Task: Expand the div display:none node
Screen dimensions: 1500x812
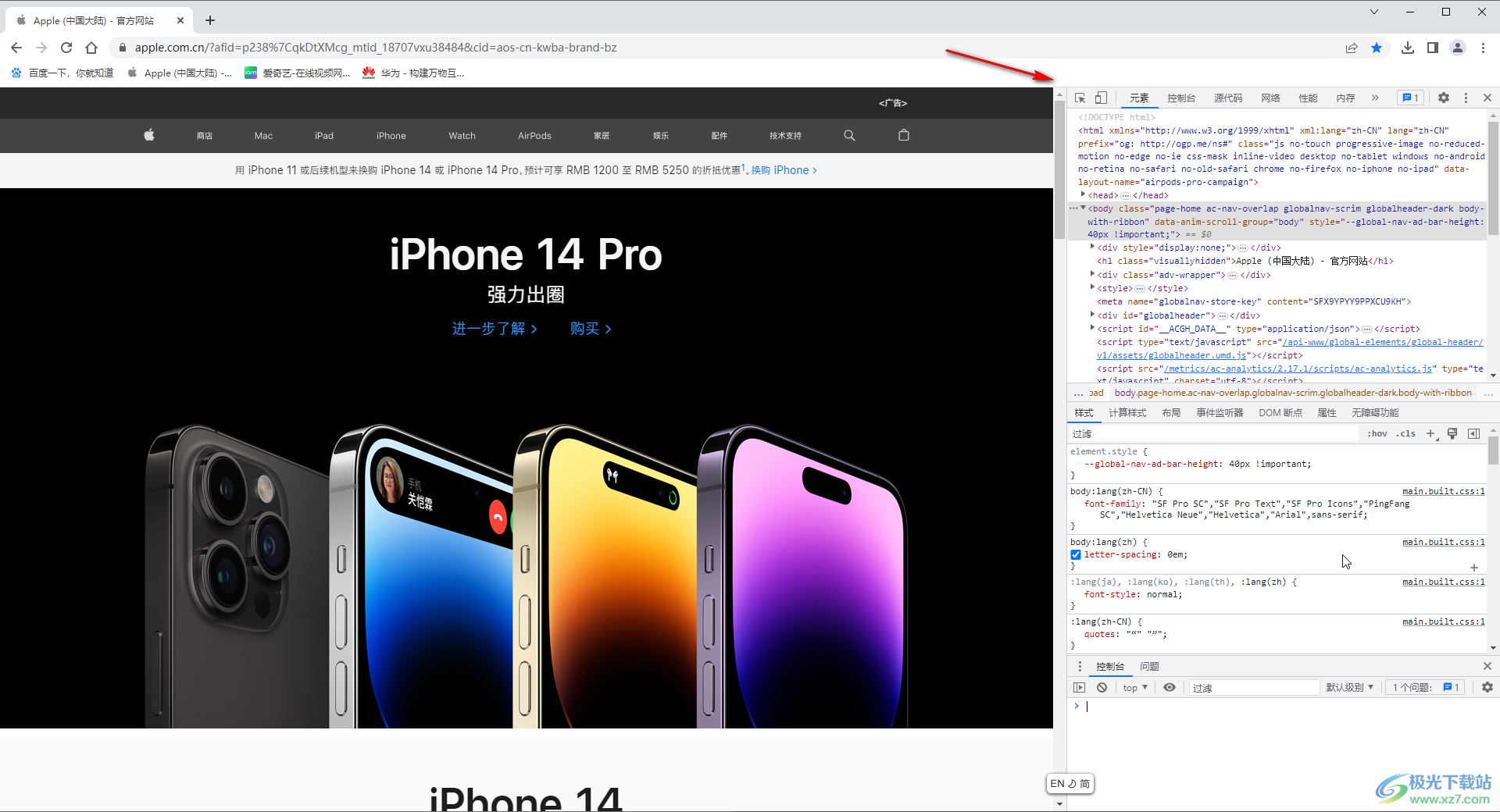Action: 1092,247
